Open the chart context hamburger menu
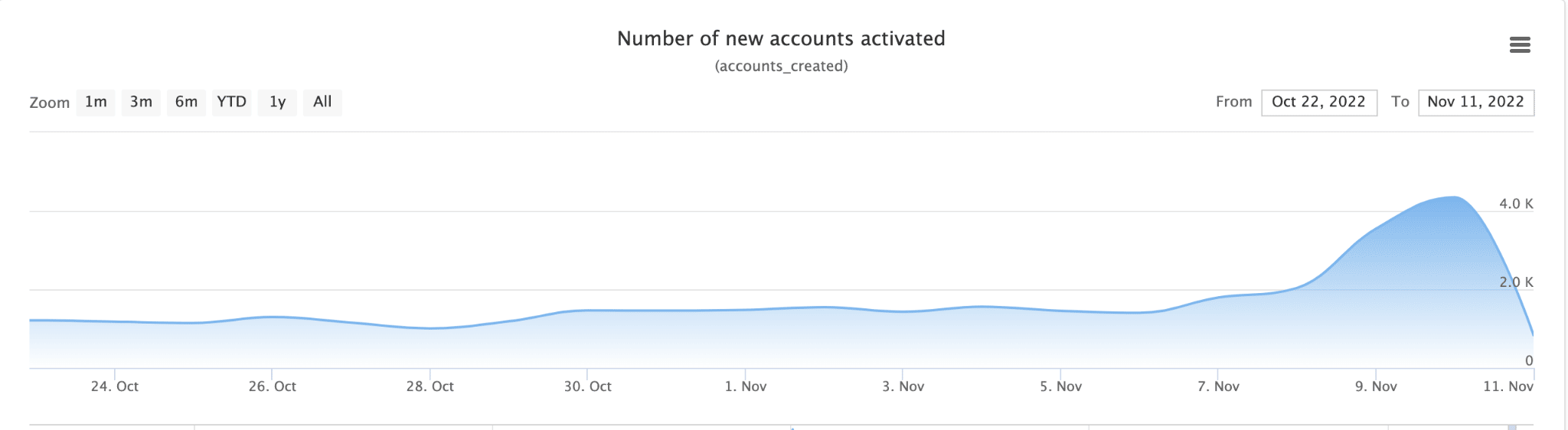The width and height of the screenshot is (1568, 430). pyautogui.click(x=1520, y=45)
